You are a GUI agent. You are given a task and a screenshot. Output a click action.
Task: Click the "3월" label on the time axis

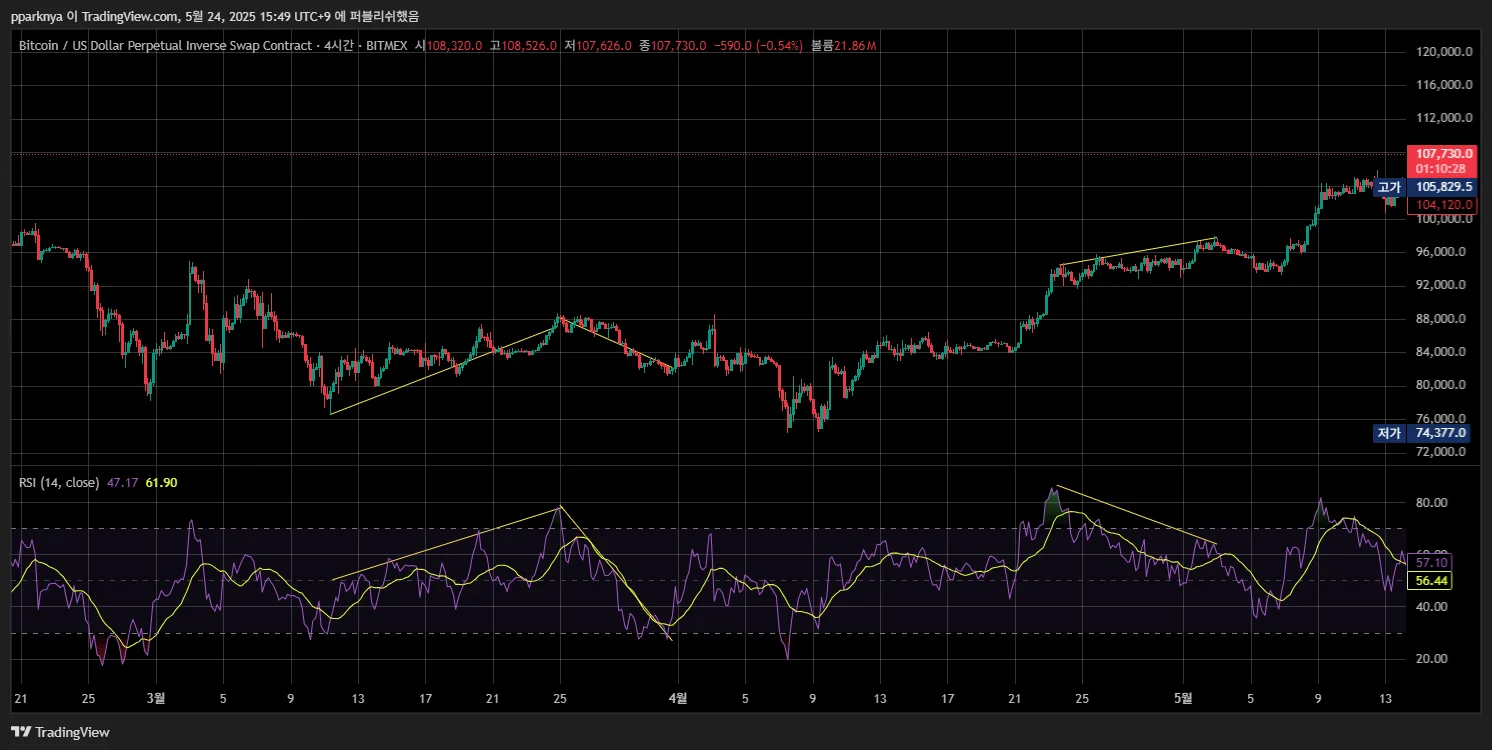click(x=155, y=698)
